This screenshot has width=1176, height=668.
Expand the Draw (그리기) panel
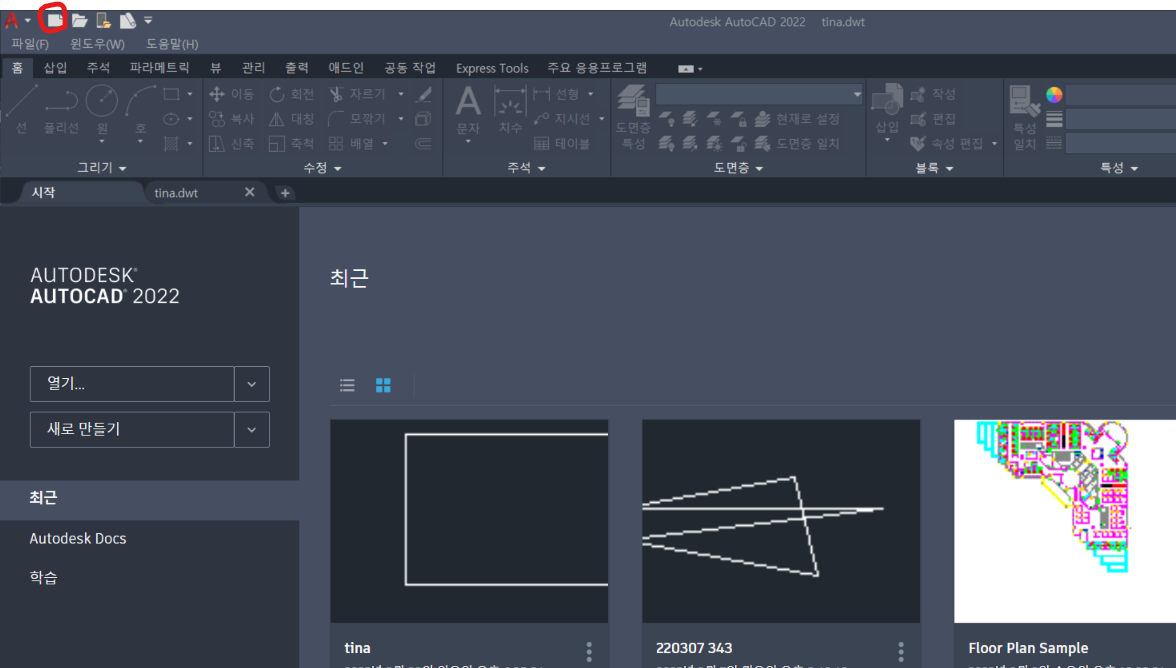pyautogui.click(x=102, y=168)
